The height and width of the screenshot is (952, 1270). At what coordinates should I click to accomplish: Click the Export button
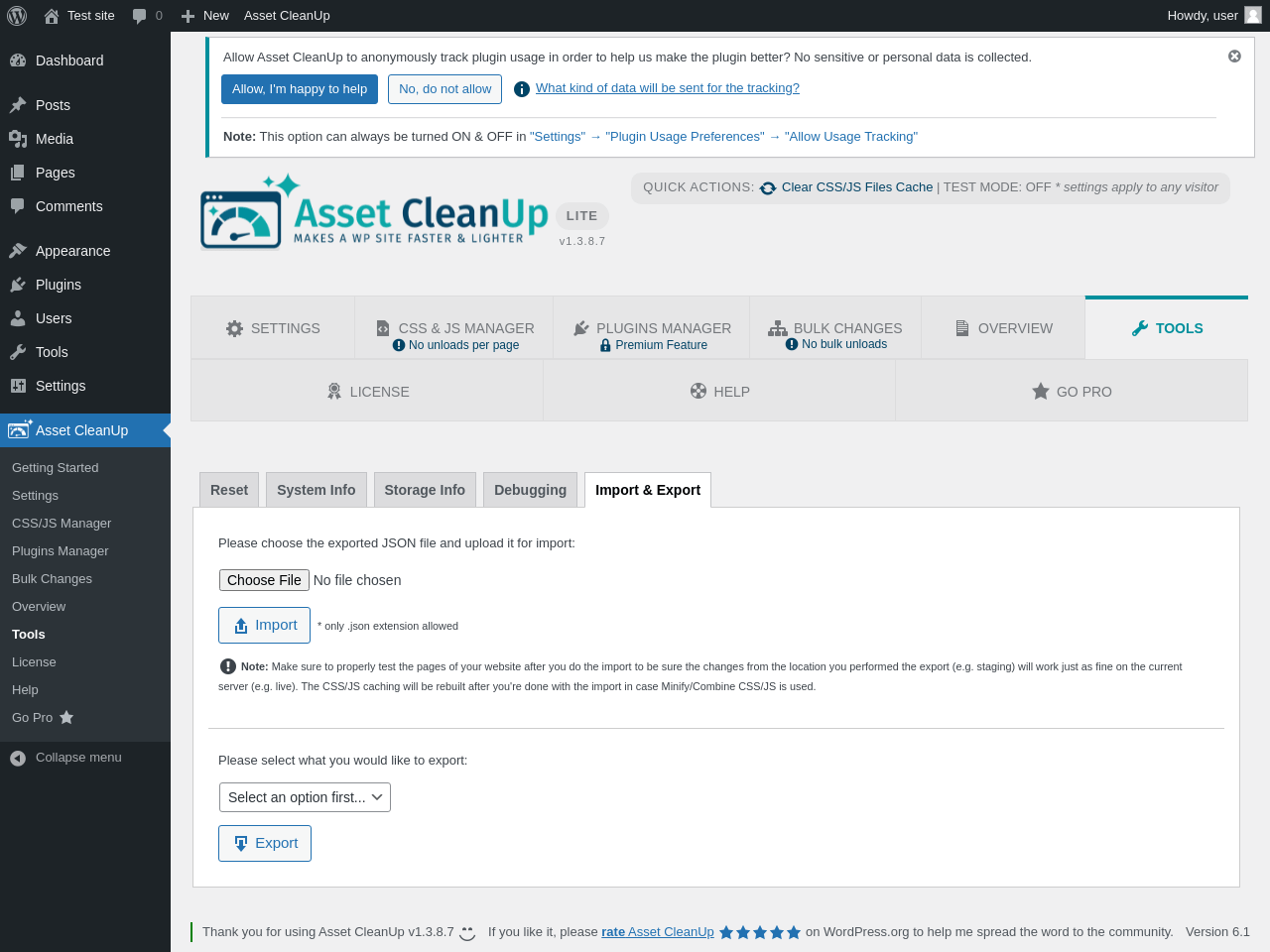265,844
